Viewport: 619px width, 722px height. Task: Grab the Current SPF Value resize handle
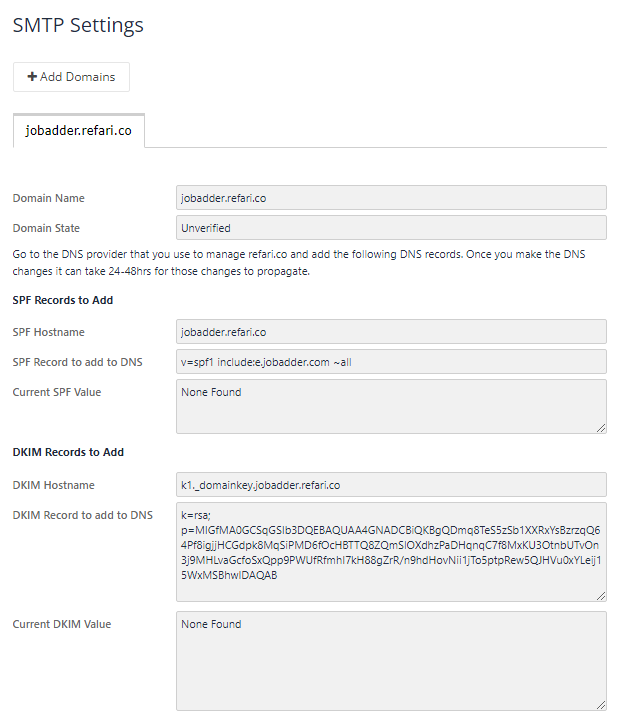pyautogui.click(x=601, y=428)
